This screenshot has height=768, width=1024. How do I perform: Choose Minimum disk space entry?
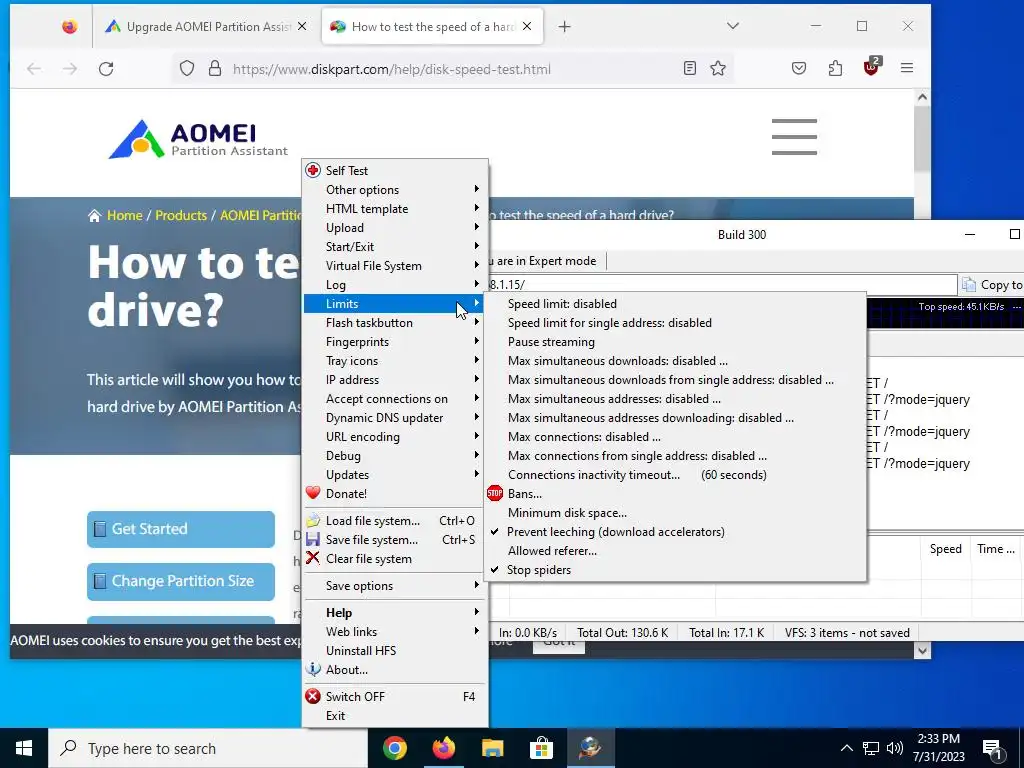675,513
